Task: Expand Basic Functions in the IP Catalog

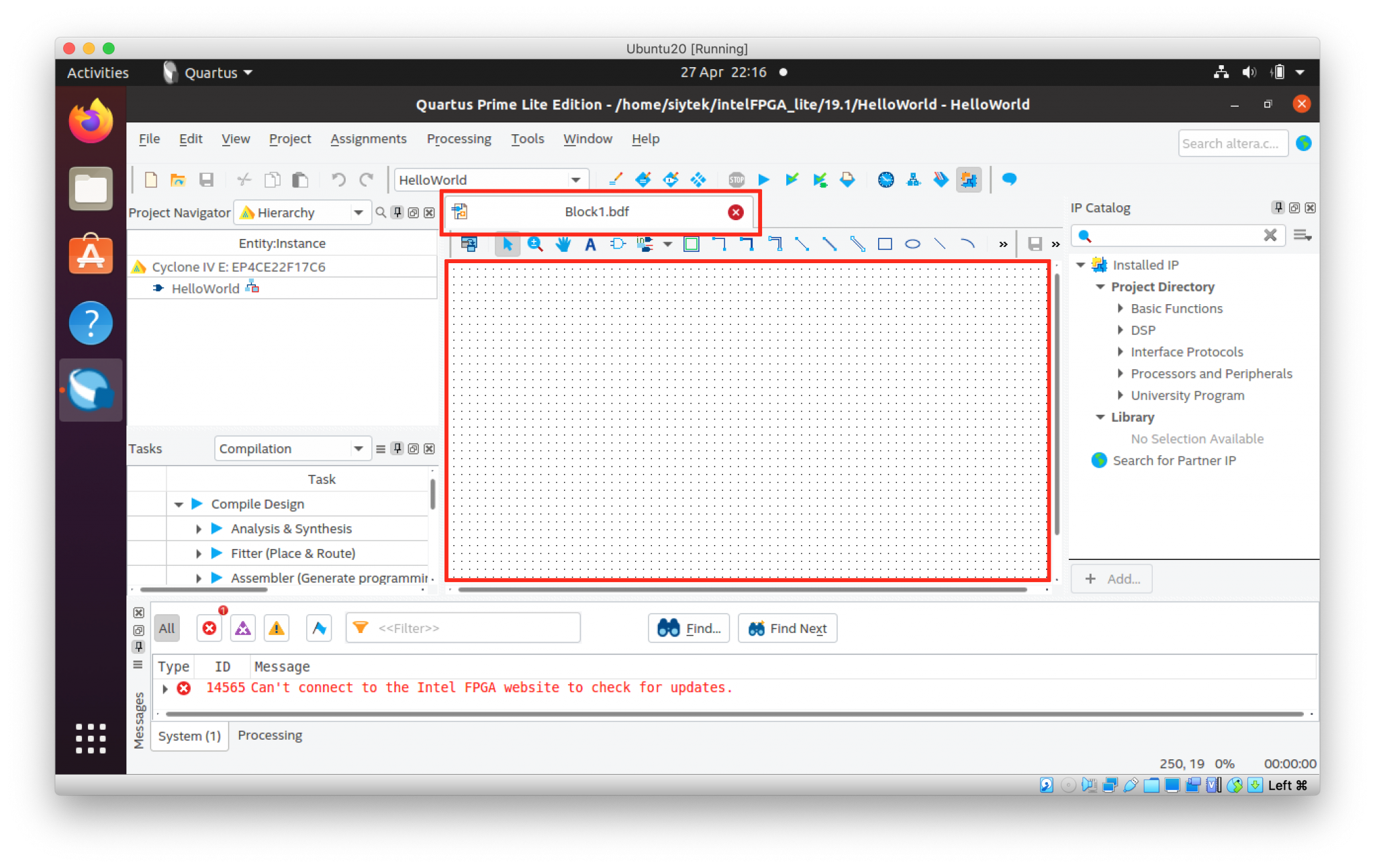Action: pyautogui.click(x=1120, y=308)
